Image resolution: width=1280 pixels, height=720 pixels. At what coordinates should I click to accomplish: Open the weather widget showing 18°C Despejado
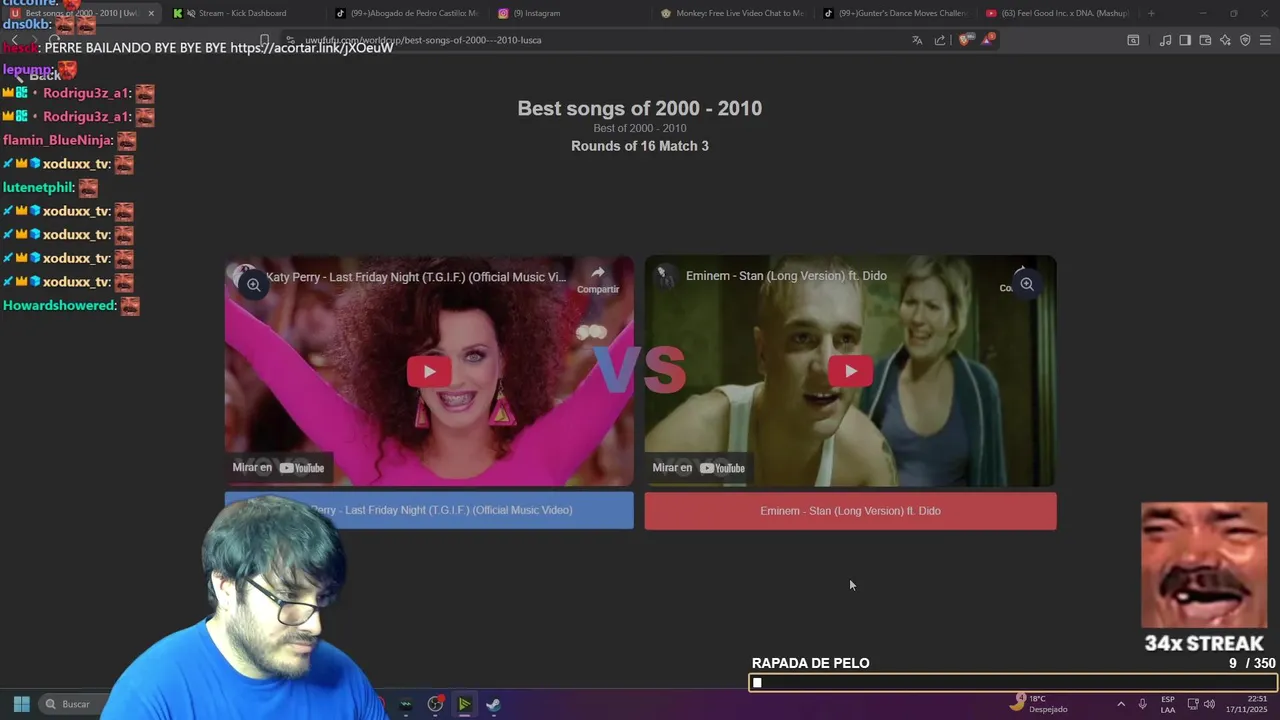click(1038, 704)
